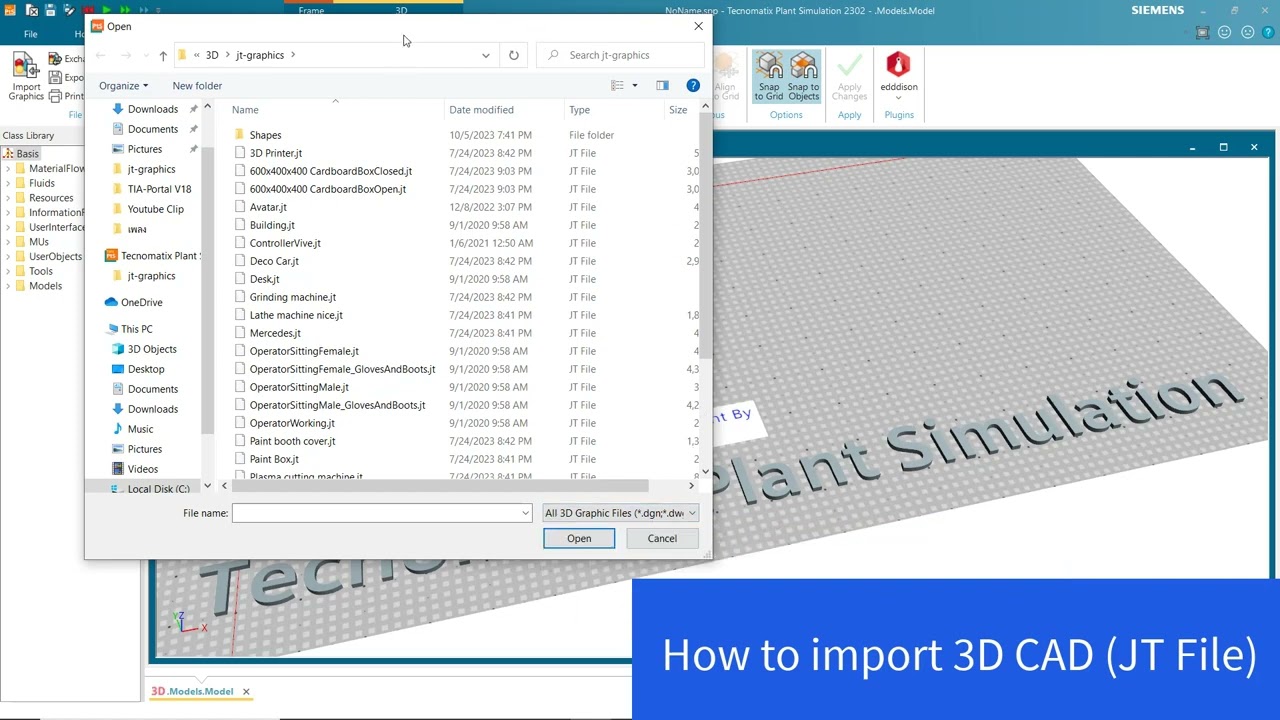This screenshot has width=1280, height=720.
Task: Select 3D Printer.jt file
Action: (x=275, y=153)
